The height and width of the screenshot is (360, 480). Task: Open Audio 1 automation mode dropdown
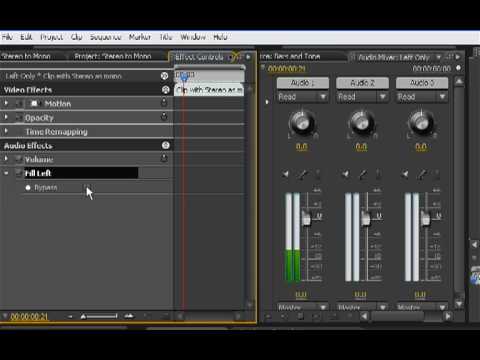[x=303, y=97]
